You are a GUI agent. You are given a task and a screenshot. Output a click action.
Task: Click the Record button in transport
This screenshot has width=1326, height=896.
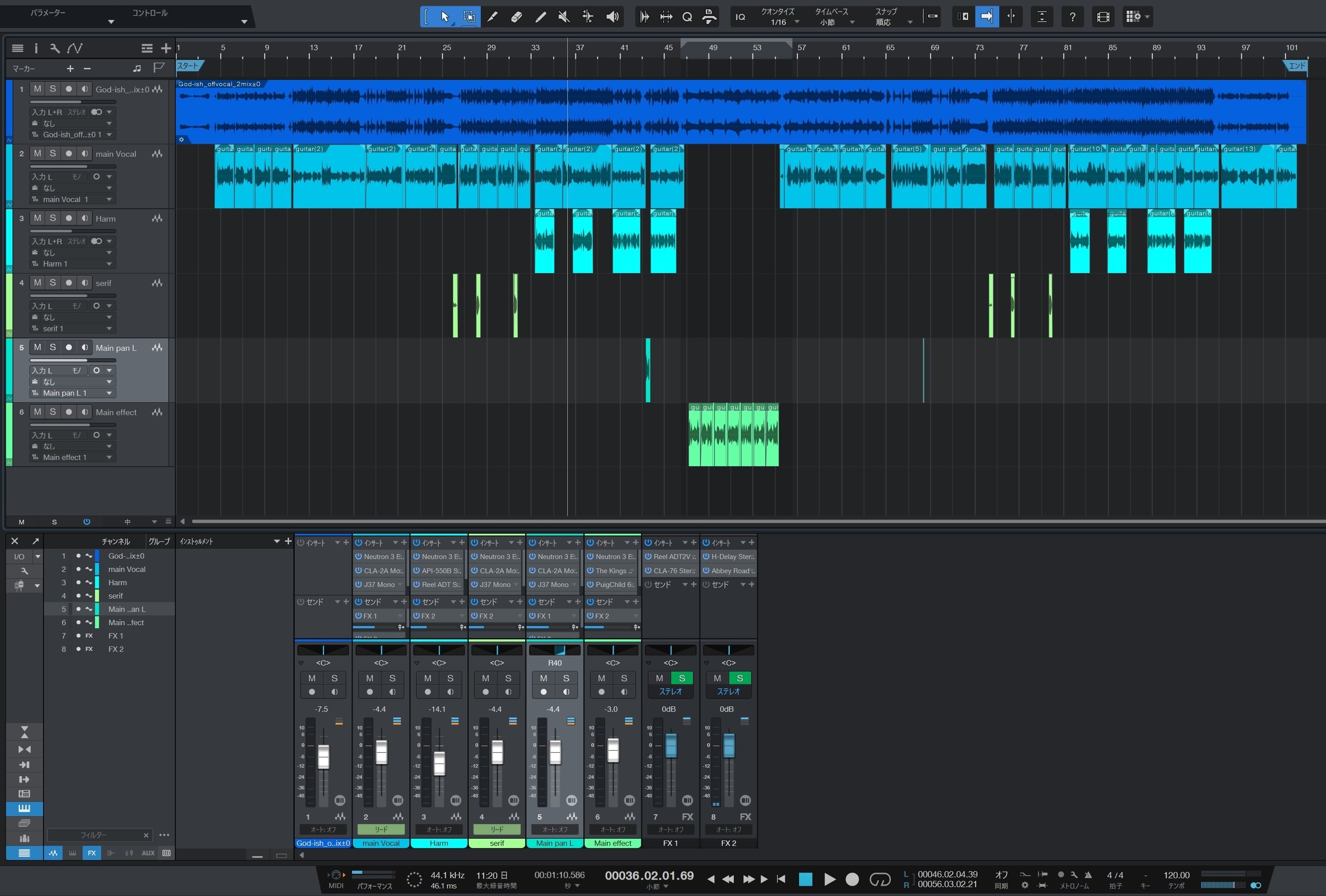[x=852, y=880]
